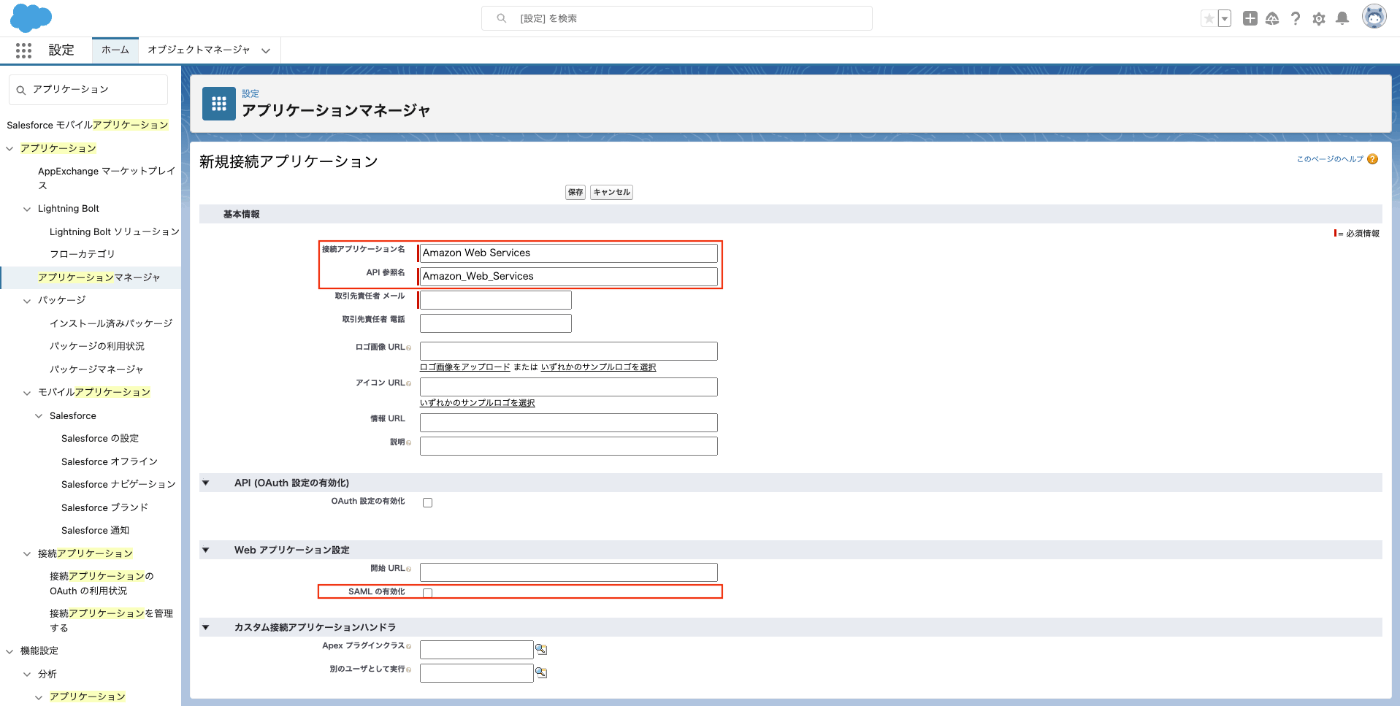The image size is (1400, 706).
Task: Select アプリケーションマネージャ in sidebar
Action: tap(99, 277)
